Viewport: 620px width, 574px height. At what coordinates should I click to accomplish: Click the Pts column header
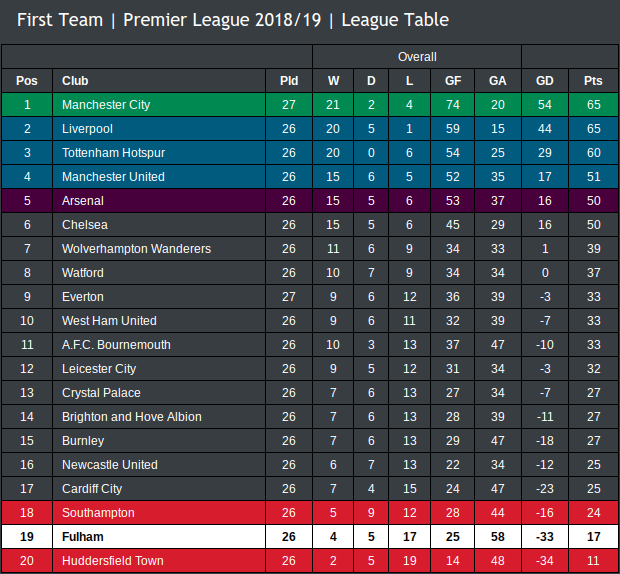point(593,81)
